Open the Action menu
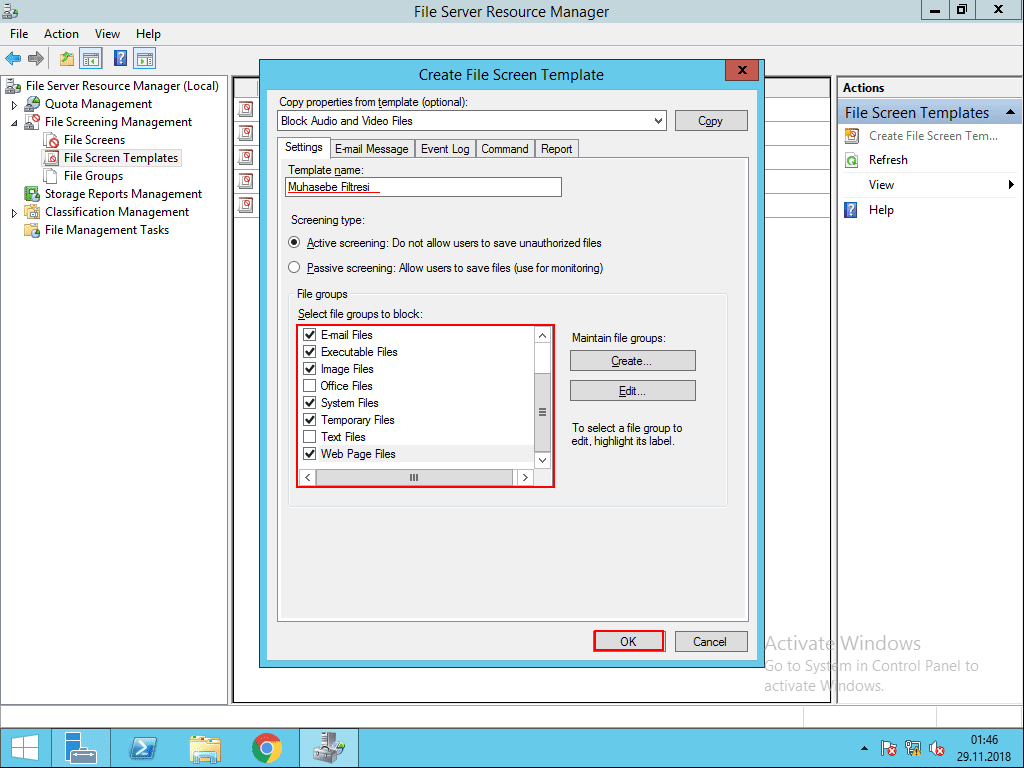1024x768 pixels. click(x=61, y=33)
